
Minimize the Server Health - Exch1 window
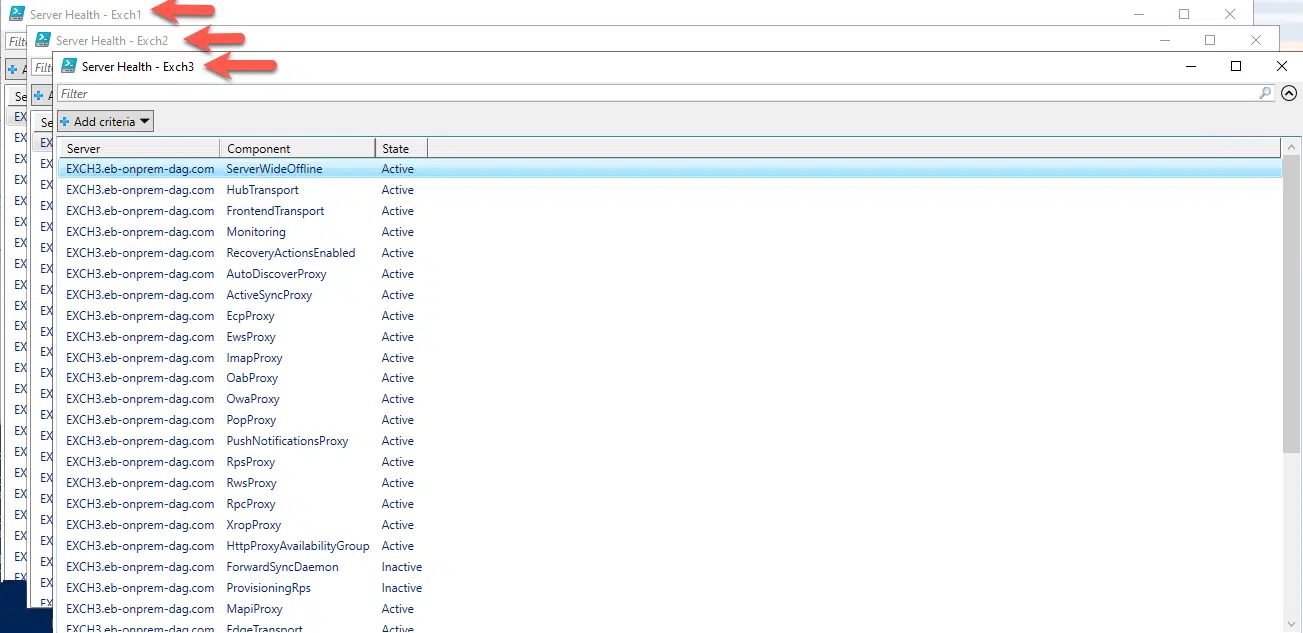tap(1138, 14)
